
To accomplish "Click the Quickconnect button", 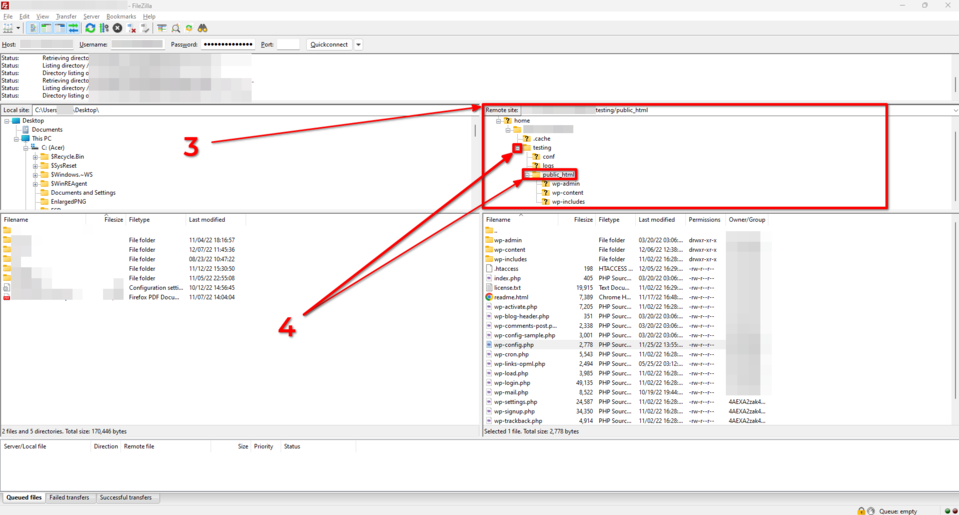I will point(329,45).
